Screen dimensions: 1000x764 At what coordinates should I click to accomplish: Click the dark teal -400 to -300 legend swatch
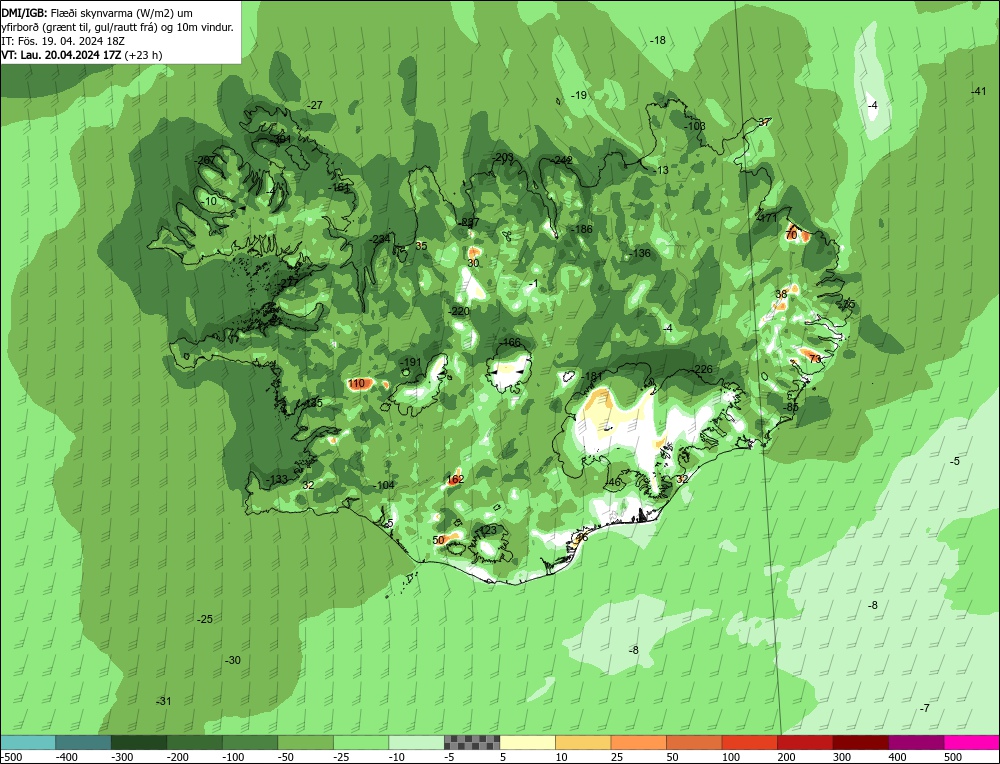[84, 742]
